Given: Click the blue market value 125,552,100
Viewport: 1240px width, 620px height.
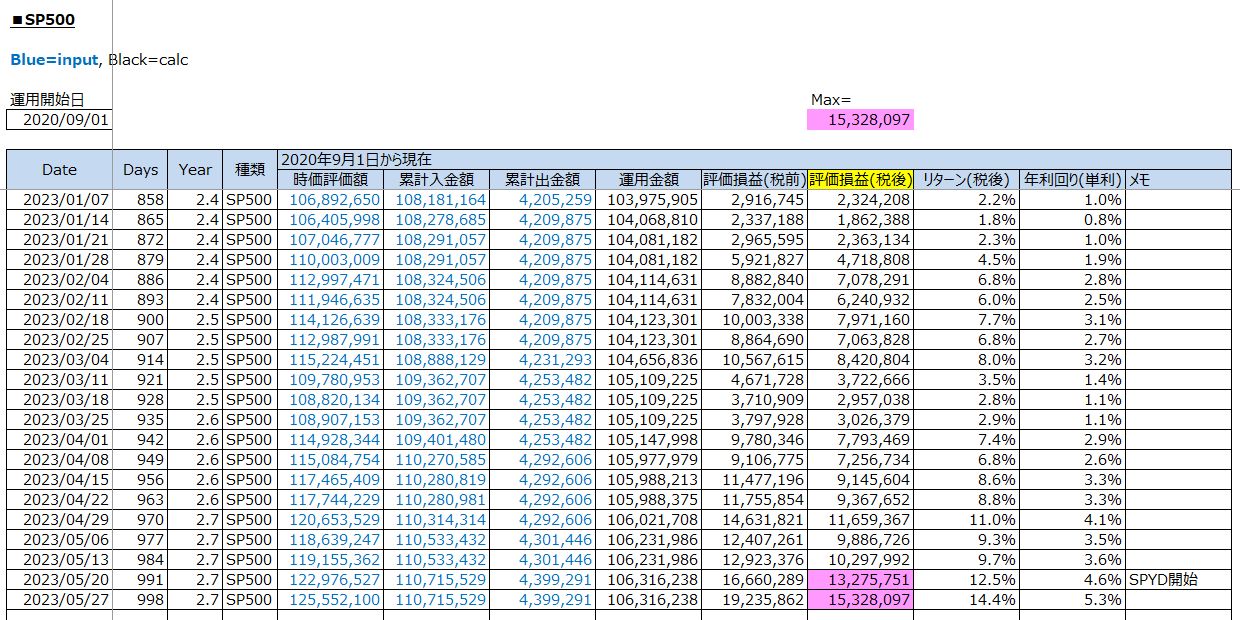Looking at the screenshot, I should 334,599.
